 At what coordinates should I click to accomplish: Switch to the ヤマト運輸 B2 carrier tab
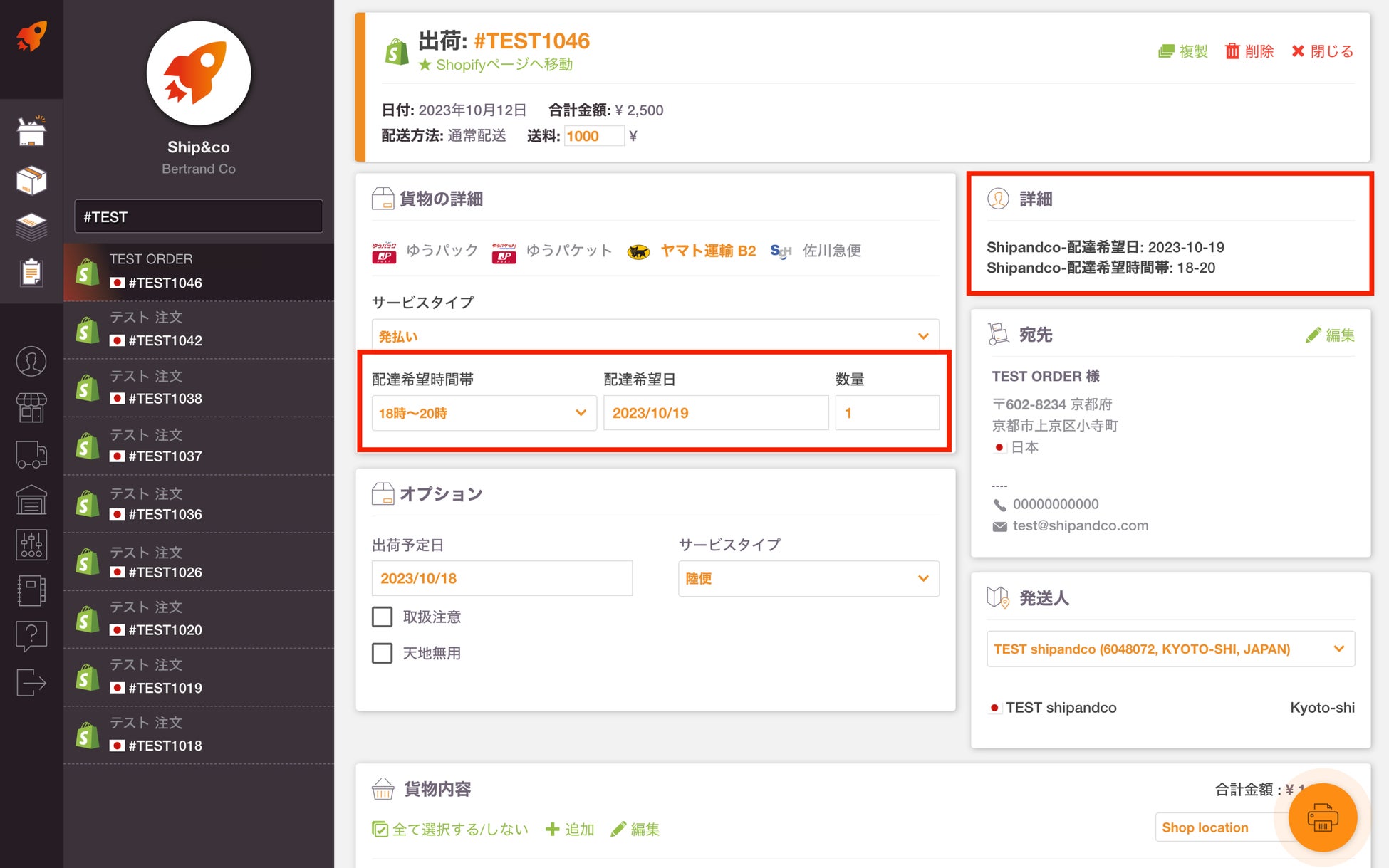(x=707, y=251)
